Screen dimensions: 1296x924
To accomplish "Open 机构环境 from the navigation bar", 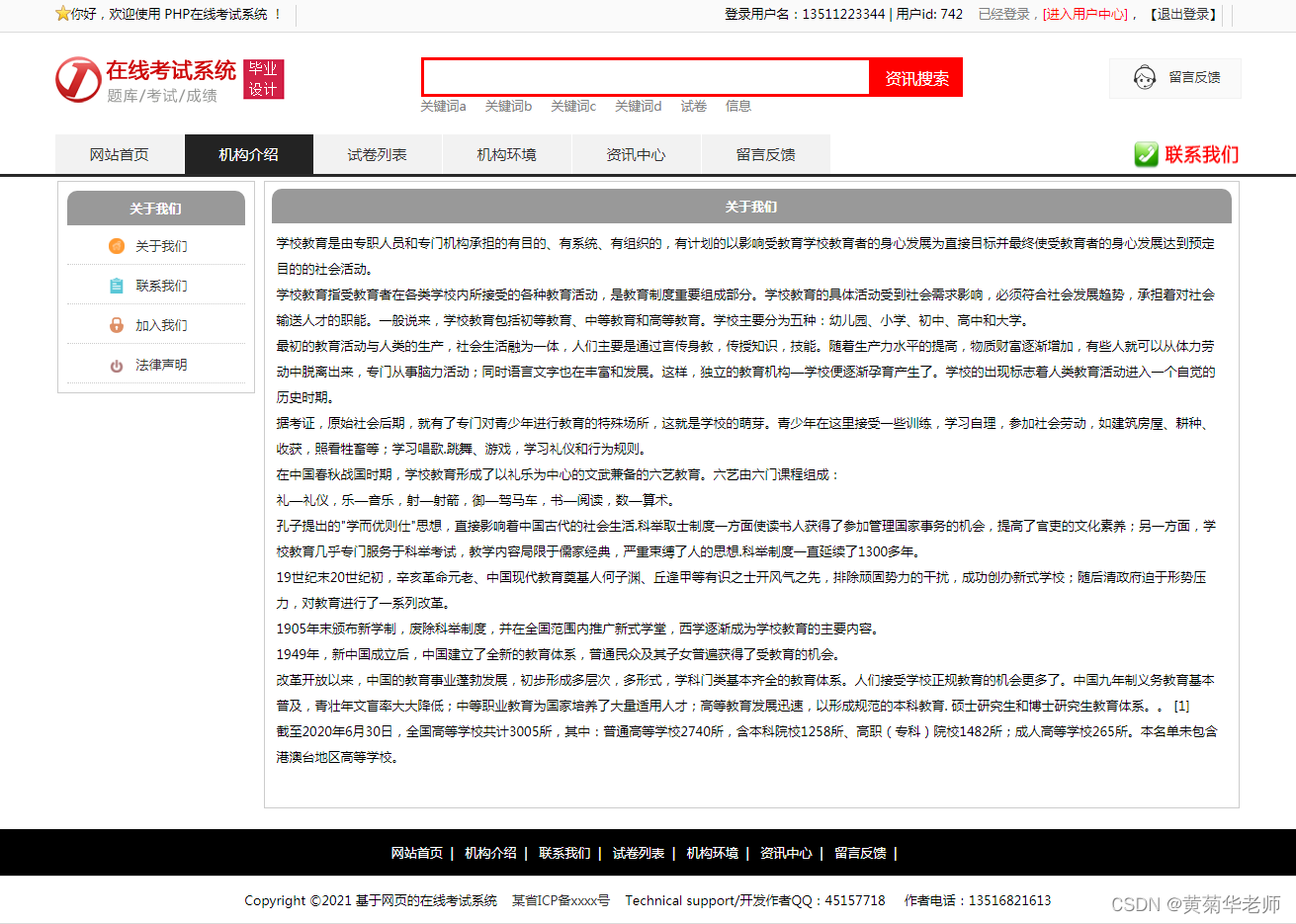I will [506, 154].
